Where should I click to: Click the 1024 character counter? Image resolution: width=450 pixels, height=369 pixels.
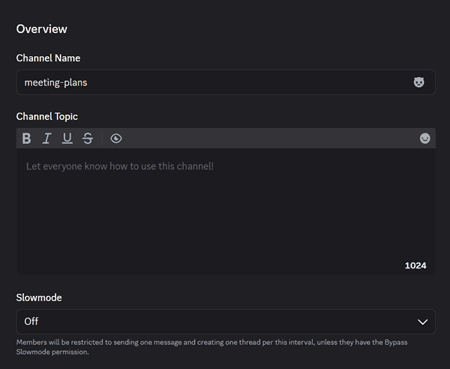pyautogui.click(x=415, y=265)
